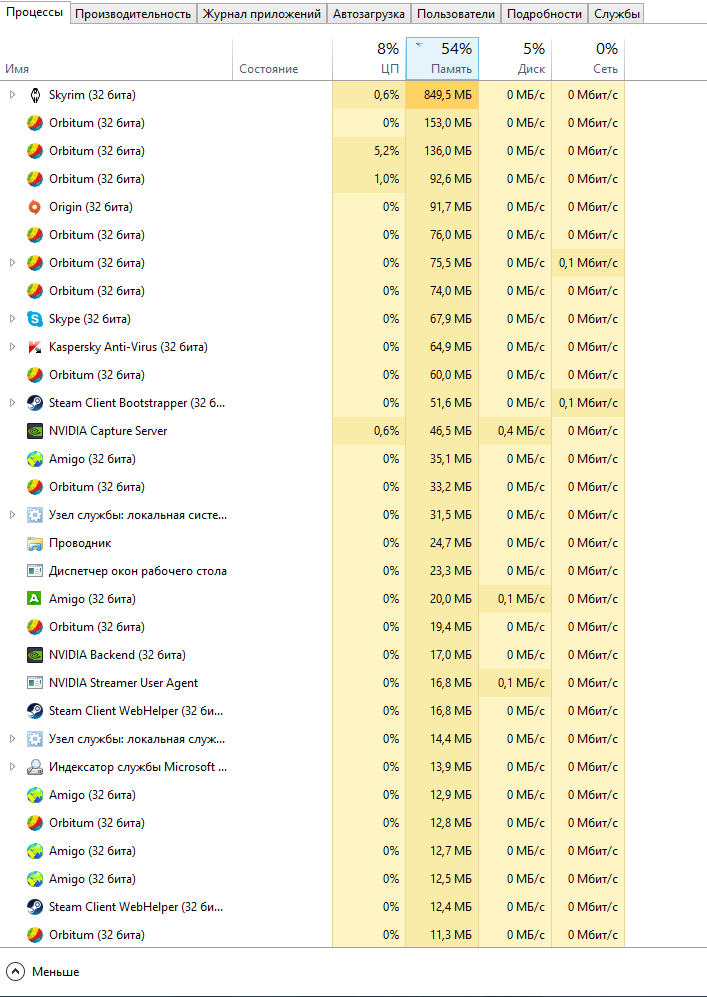
Task: Click the Steam Client Bootstrapper icon
Action: click(35, 403)
